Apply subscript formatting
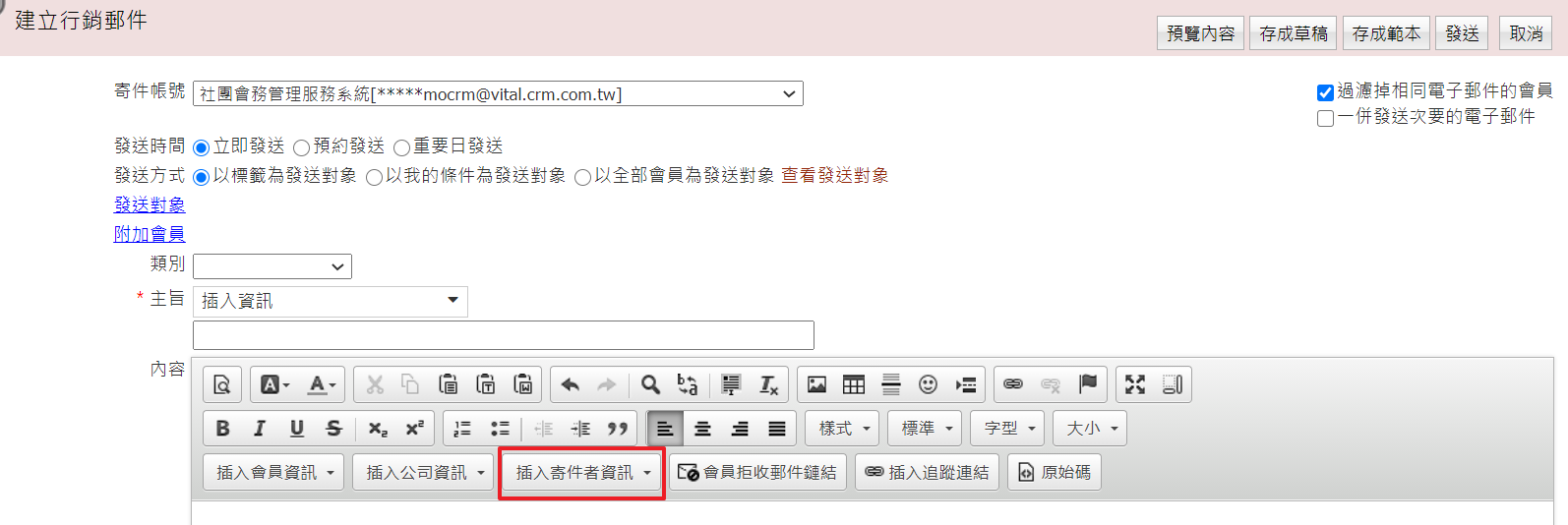Image resolution: width=1568 pixels, height=525 pixels. (x=378, y=429)
